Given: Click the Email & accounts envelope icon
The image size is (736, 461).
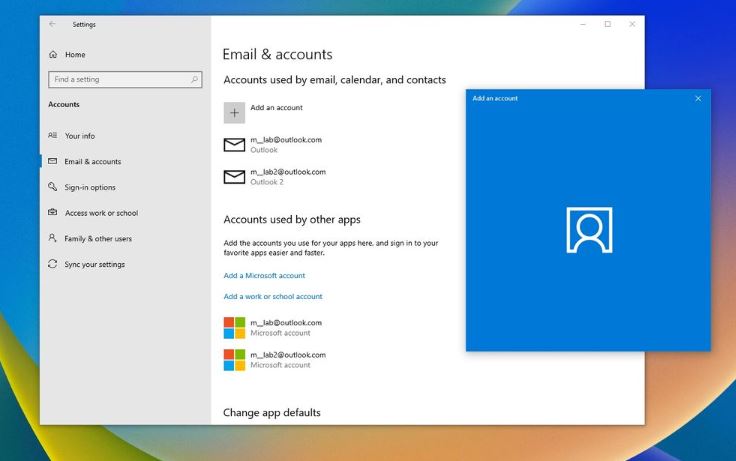Looking at the screenshot, I should [53, 161].
